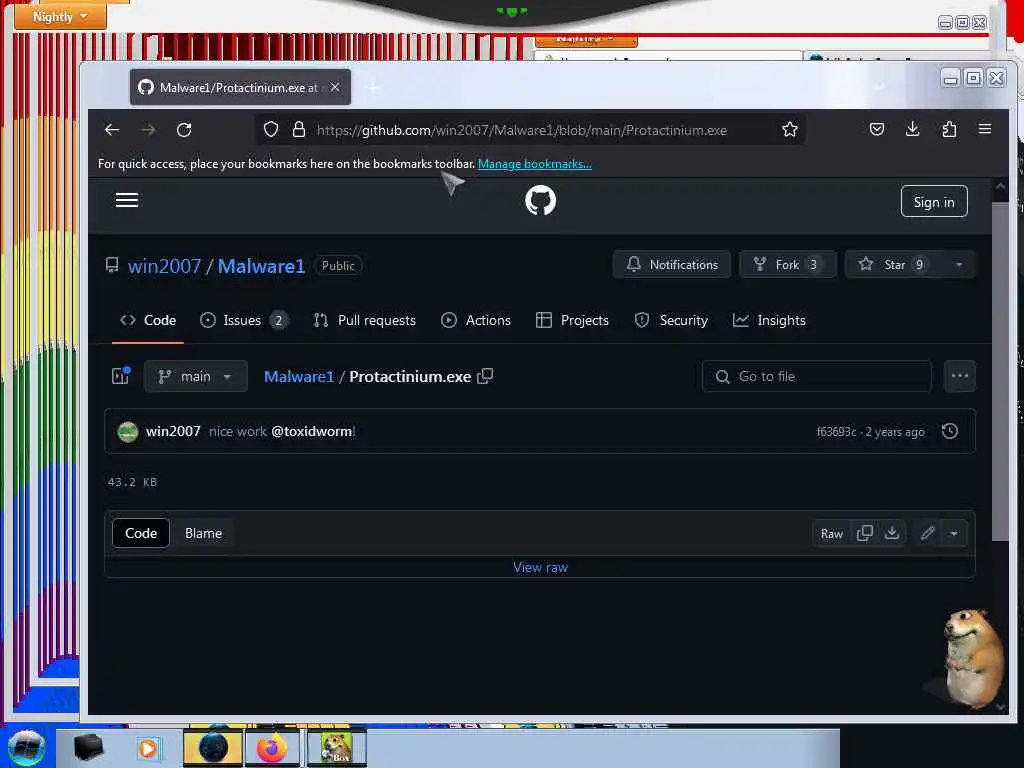Reload the page with the refresh icon
1024x768 pixels.
pyautogui.click(x=184, y=130)
